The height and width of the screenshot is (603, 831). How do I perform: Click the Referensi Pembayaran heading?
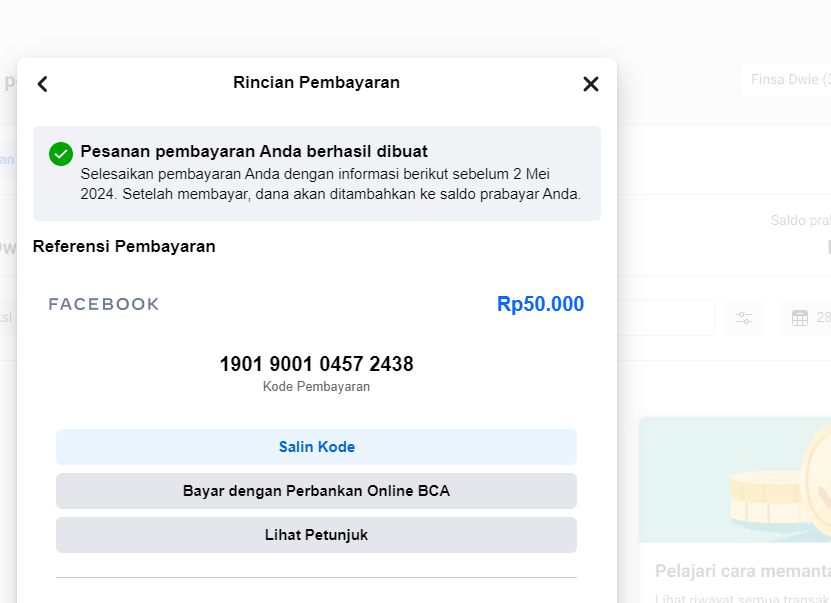[x=124, y=246]
